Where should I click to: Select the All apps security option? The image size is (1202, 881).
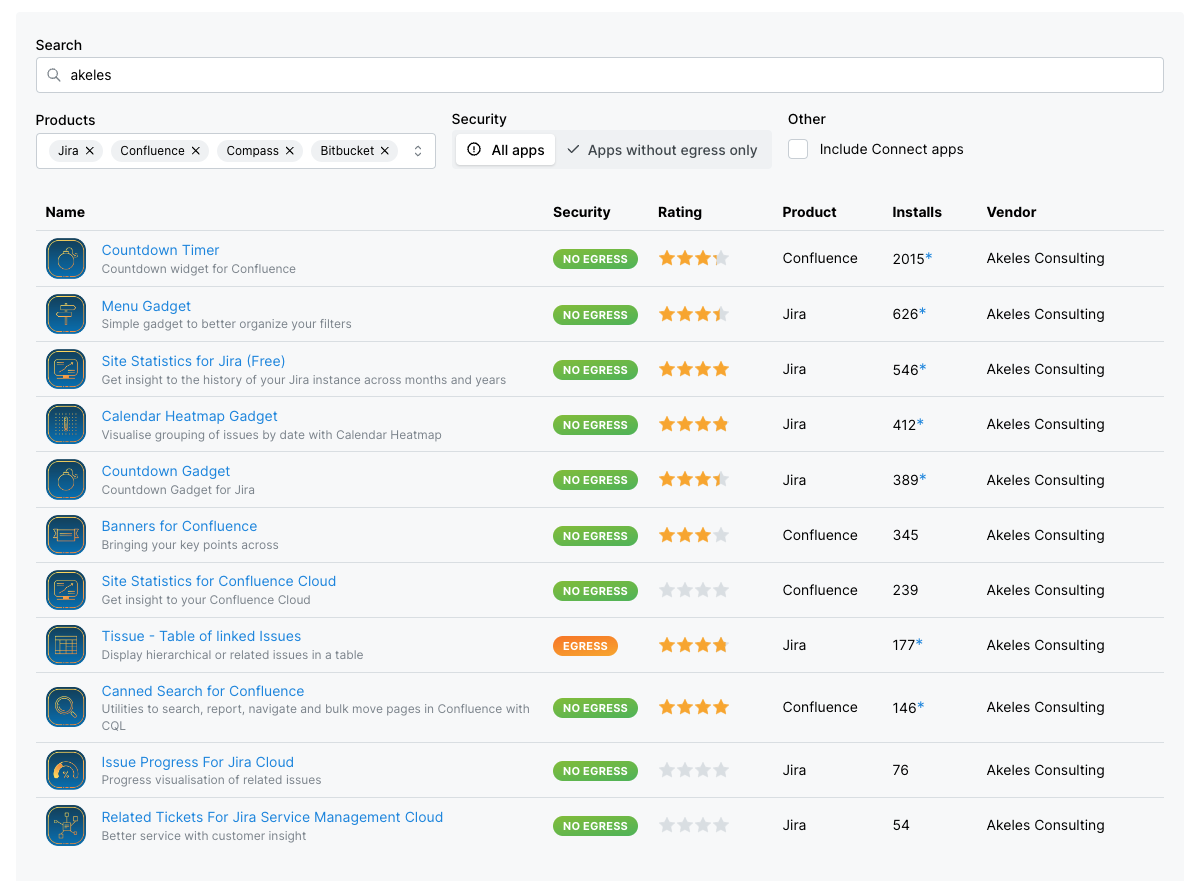pos(506,150)
